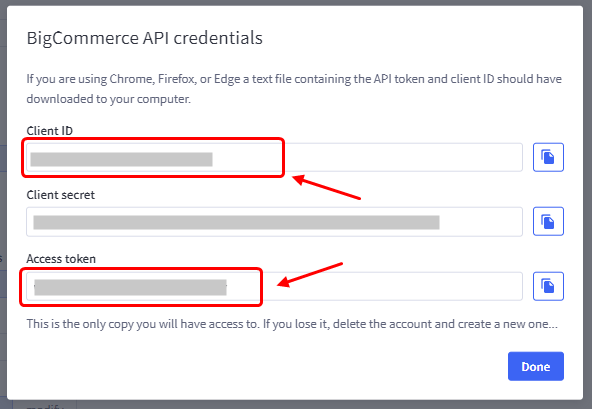Viewport: 592px width, 409px height.
Task: Click the Client ID label
Action: 49,131
